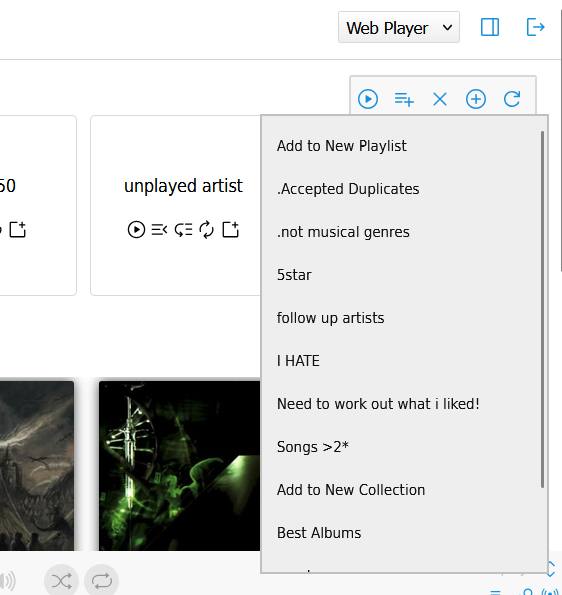Play the unplayed artist smart playlist
This screenshot has width=562, height=595.
tap(136, 230)
